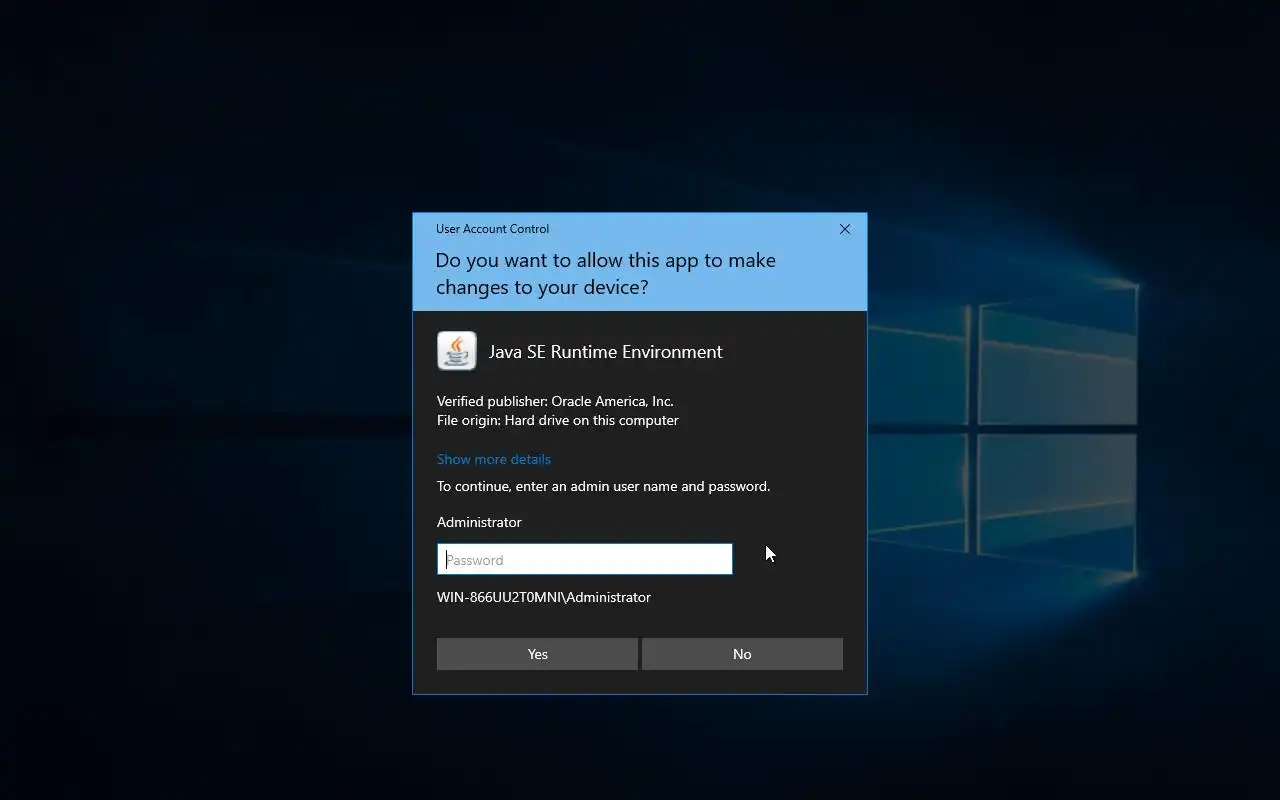Click the User Account Control title text
This screenshot has height=800, width=1280.
492,229
